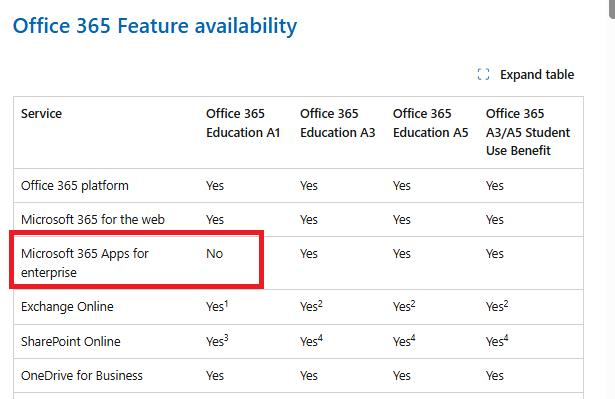Click the No cell for Microsoft 365 Apps
This screenshot has height=399, width=615.
coord(215,253)
